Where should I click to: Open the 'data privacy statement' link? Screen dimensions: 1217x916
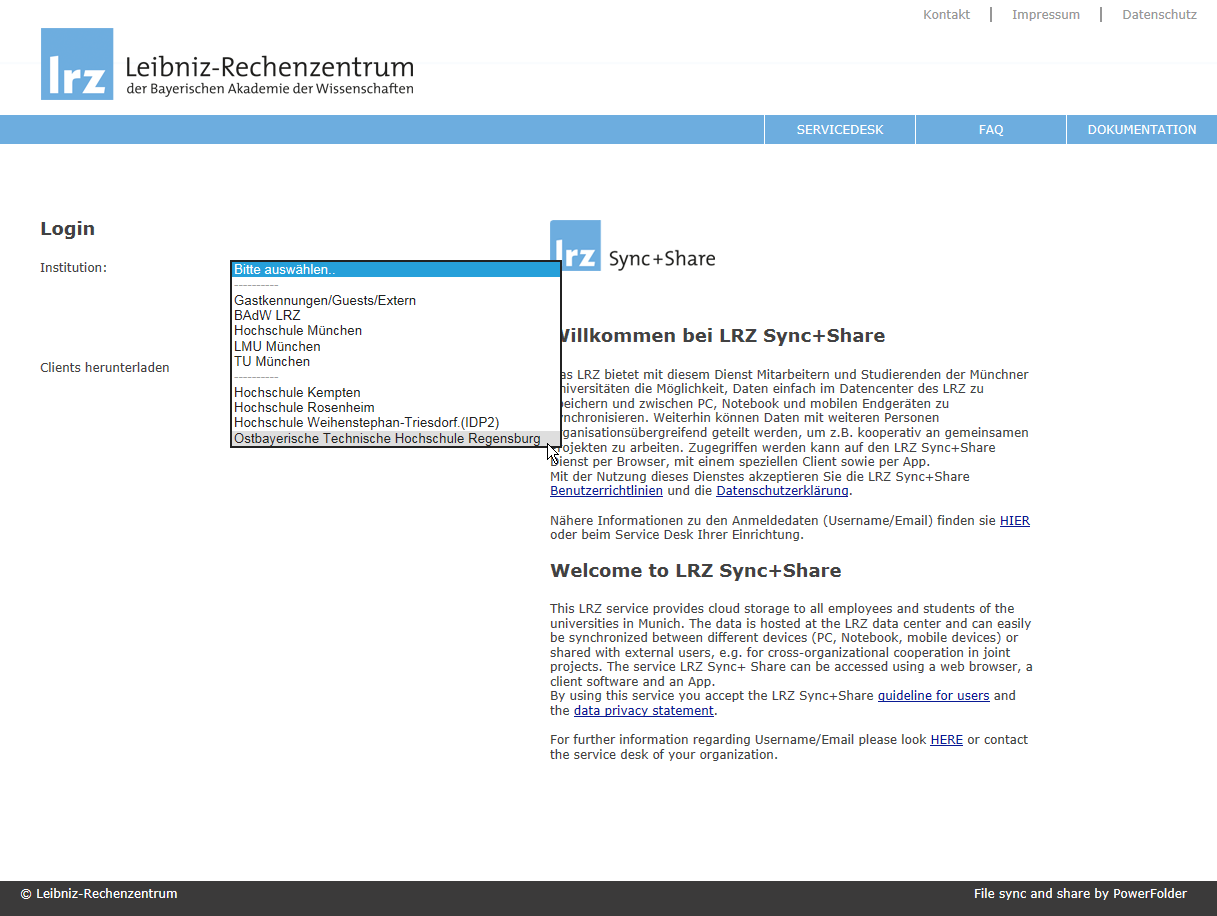pos(644,711)
